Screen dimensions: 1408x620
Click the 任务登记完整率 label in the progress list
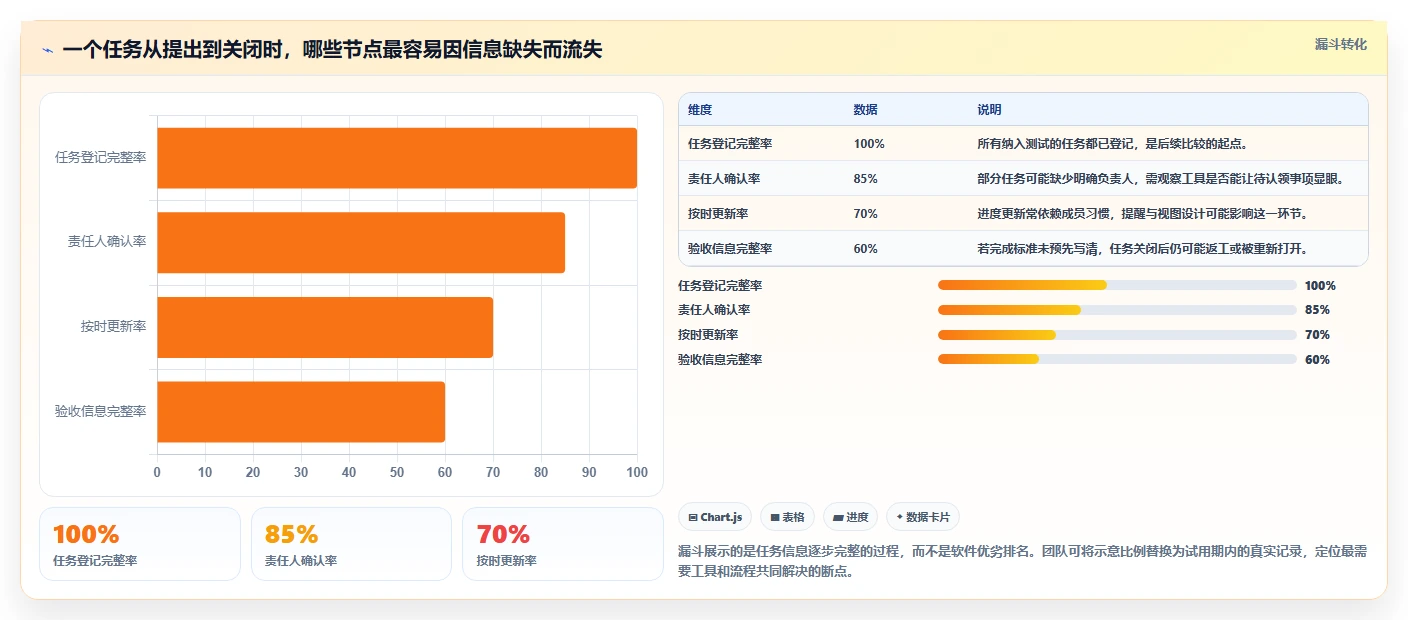click(720, 285)
